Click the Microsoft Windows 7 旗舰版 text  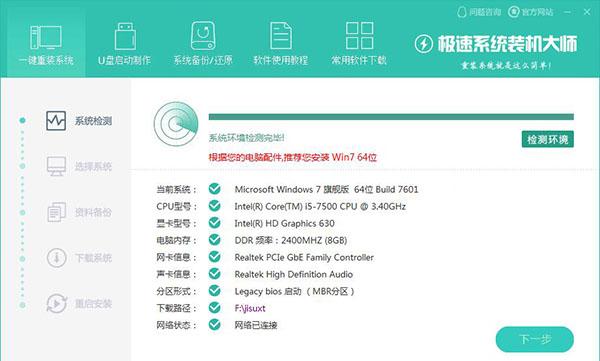click(292, 189)
